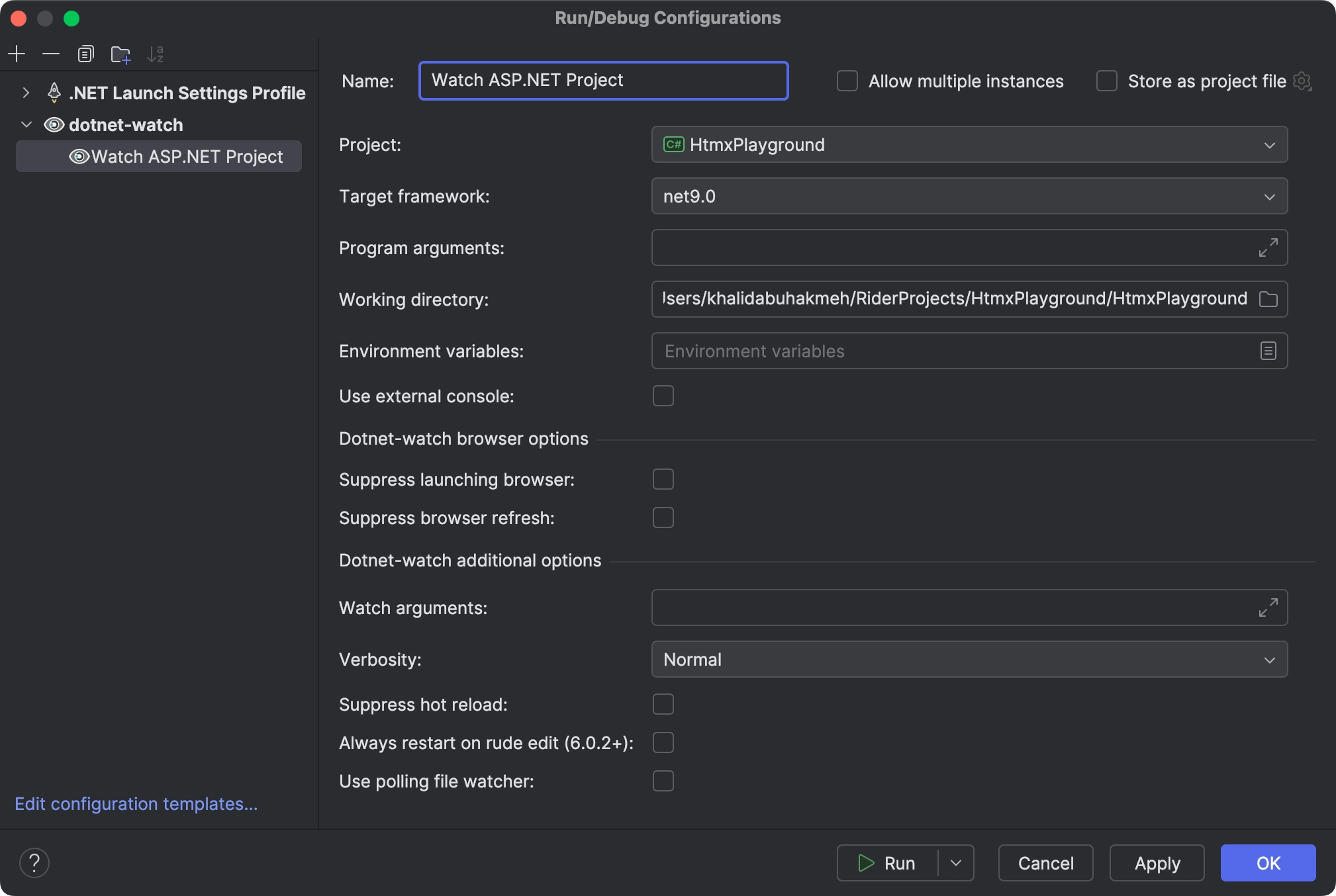Collapse the dotnet-watch tree node
The image size is (1336, 896).
(x=26, y=124)
